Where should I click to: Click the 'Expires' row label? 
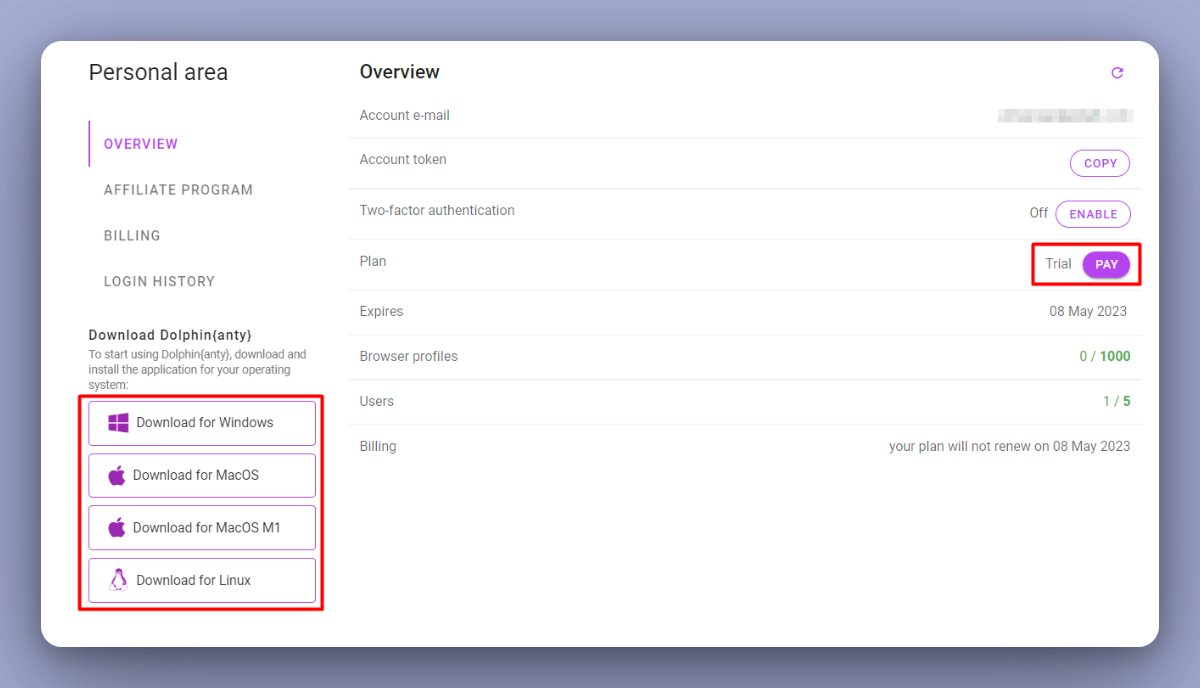coord(382,311)
